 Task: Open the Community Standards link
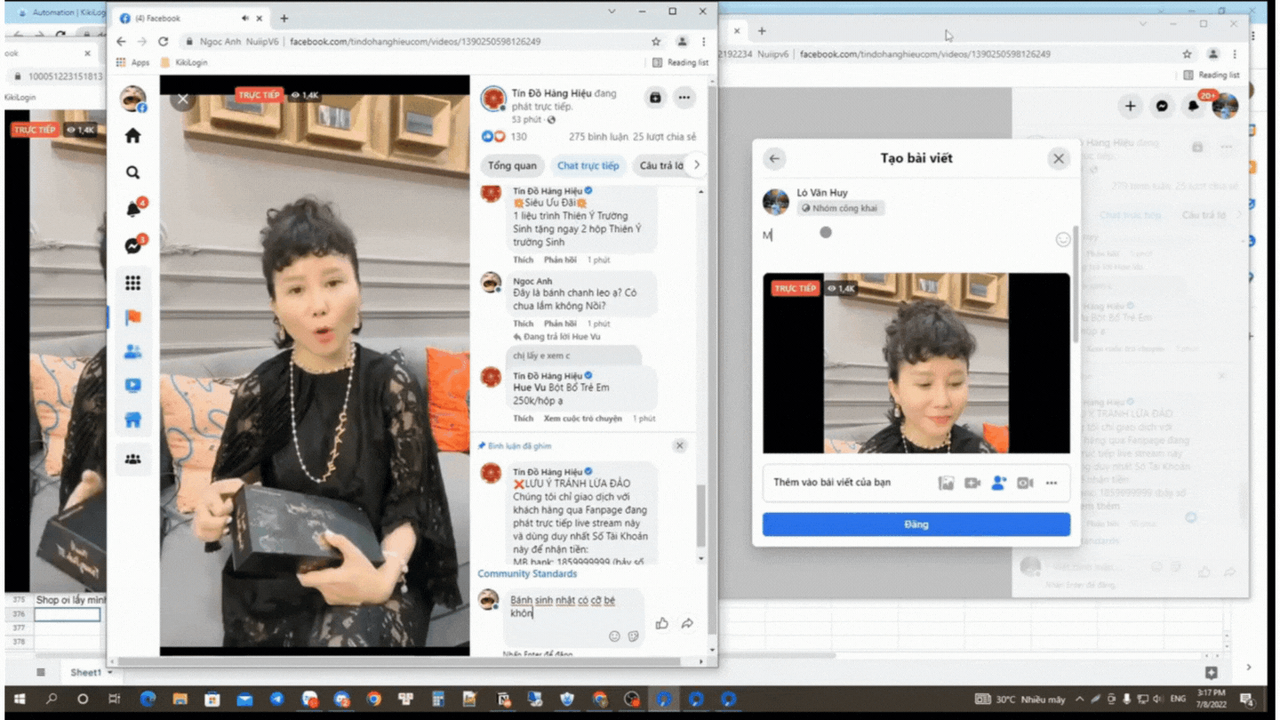[527, 574]
